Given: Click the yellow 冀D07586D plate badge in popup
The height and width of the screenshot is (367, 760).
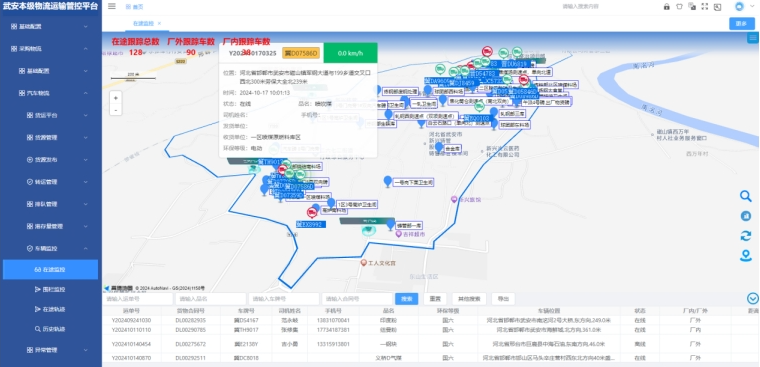Looking at the screenshot, I should point(301,53).
